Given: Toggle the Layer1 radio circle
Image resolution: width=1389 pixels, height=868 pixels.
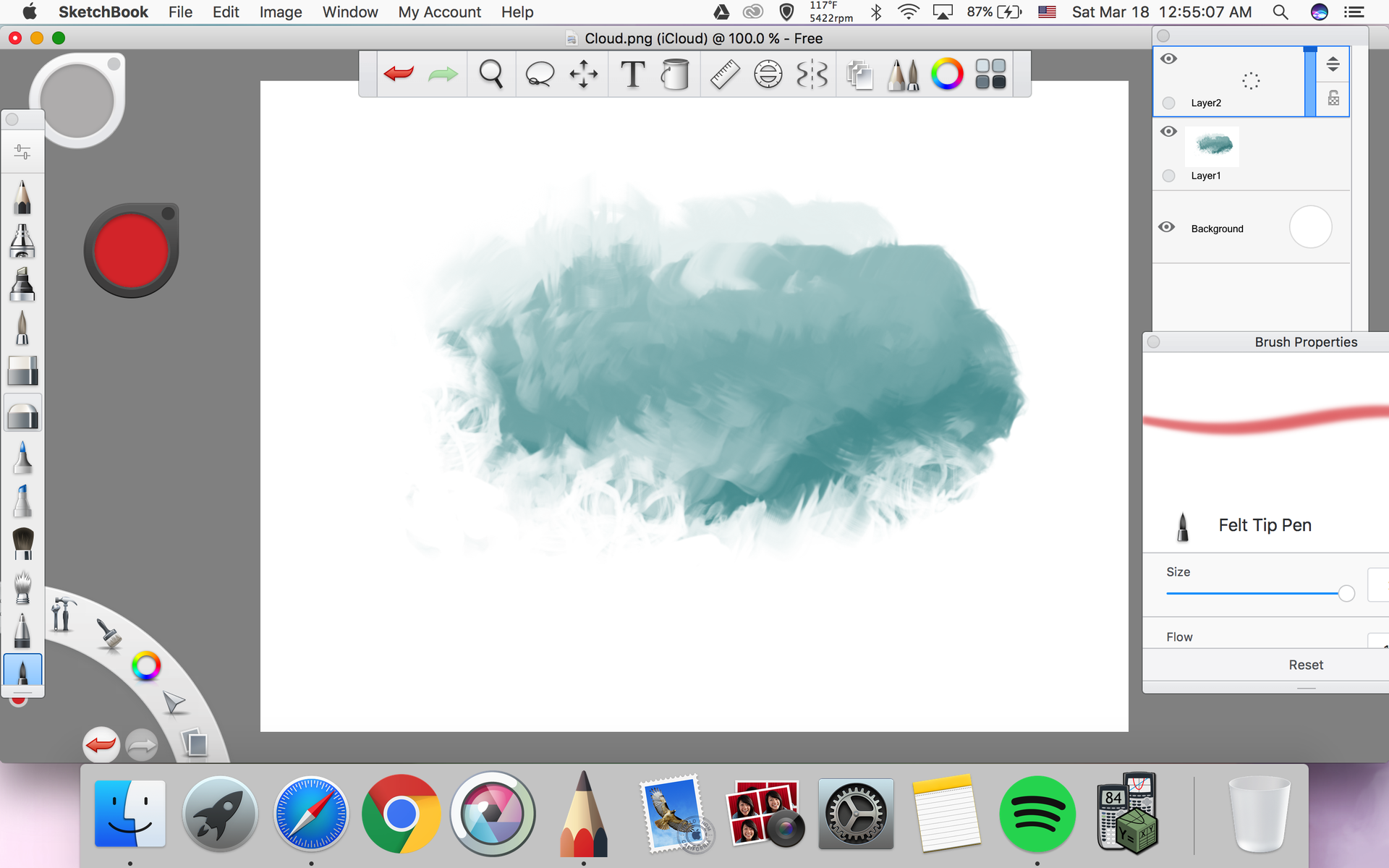Looking at the screenshot, I should (1168, 176).
